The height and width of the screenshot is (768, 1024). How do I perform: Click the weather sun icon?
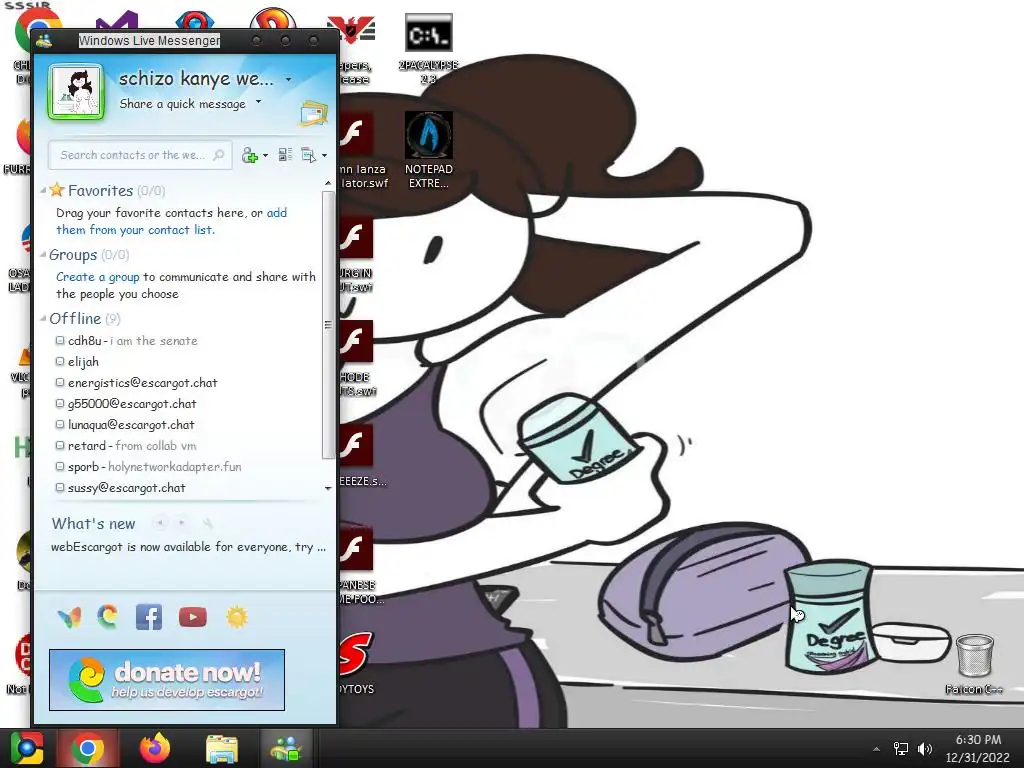236,616
